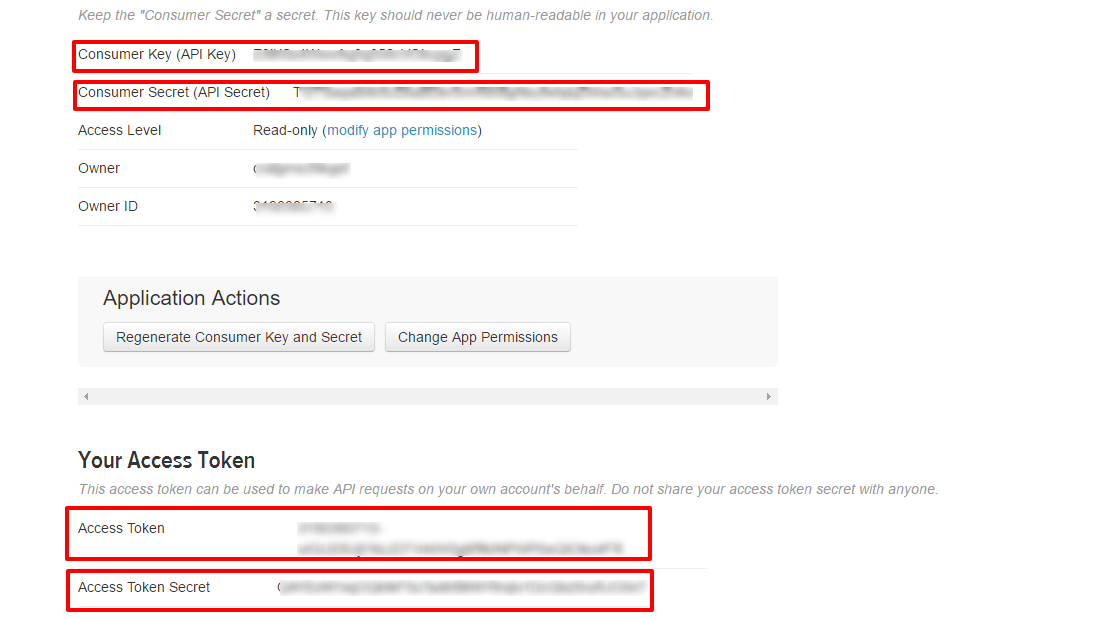Image resolution: width=1096 pixels, height=619 pixels.
Task: Click the Read-only access level text
Action: 285,130
